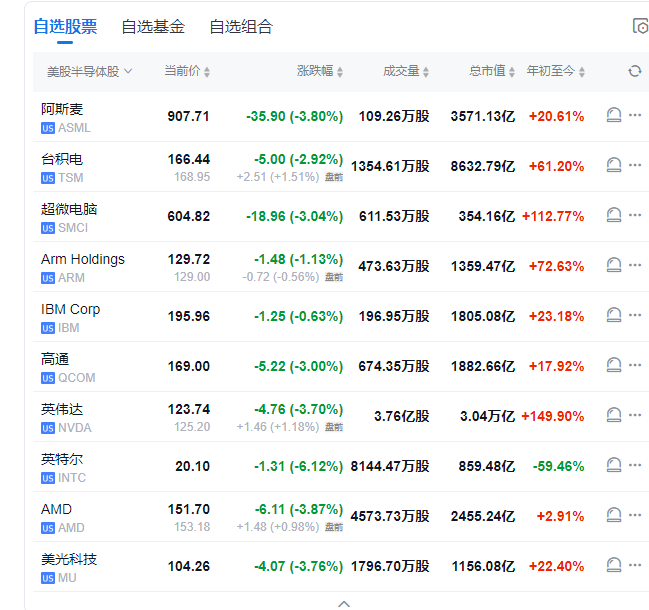This screenshot has height=610, width=649.
Task: Open the IBM Corp stock page
Action: [70, 309]
